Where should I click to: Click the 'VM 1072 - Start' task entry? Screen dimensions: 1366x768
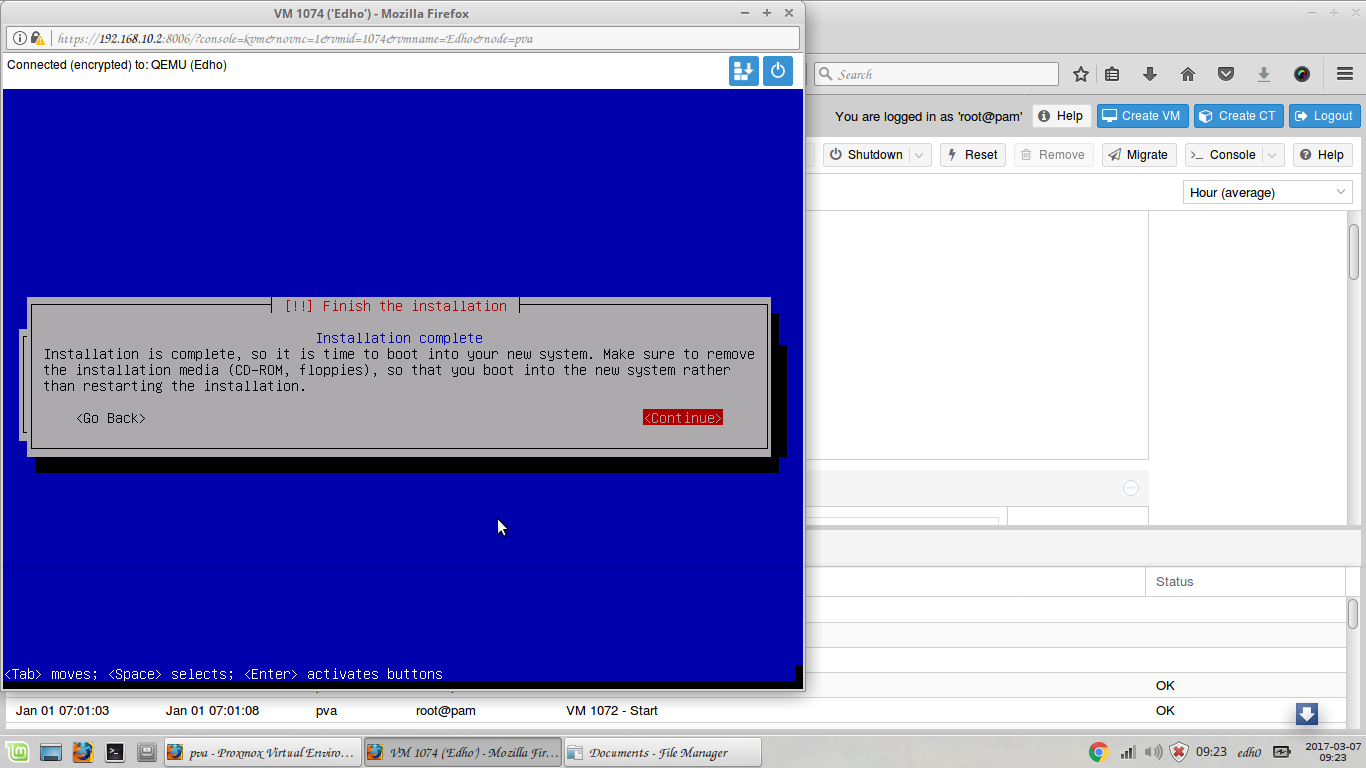point(612,711)
